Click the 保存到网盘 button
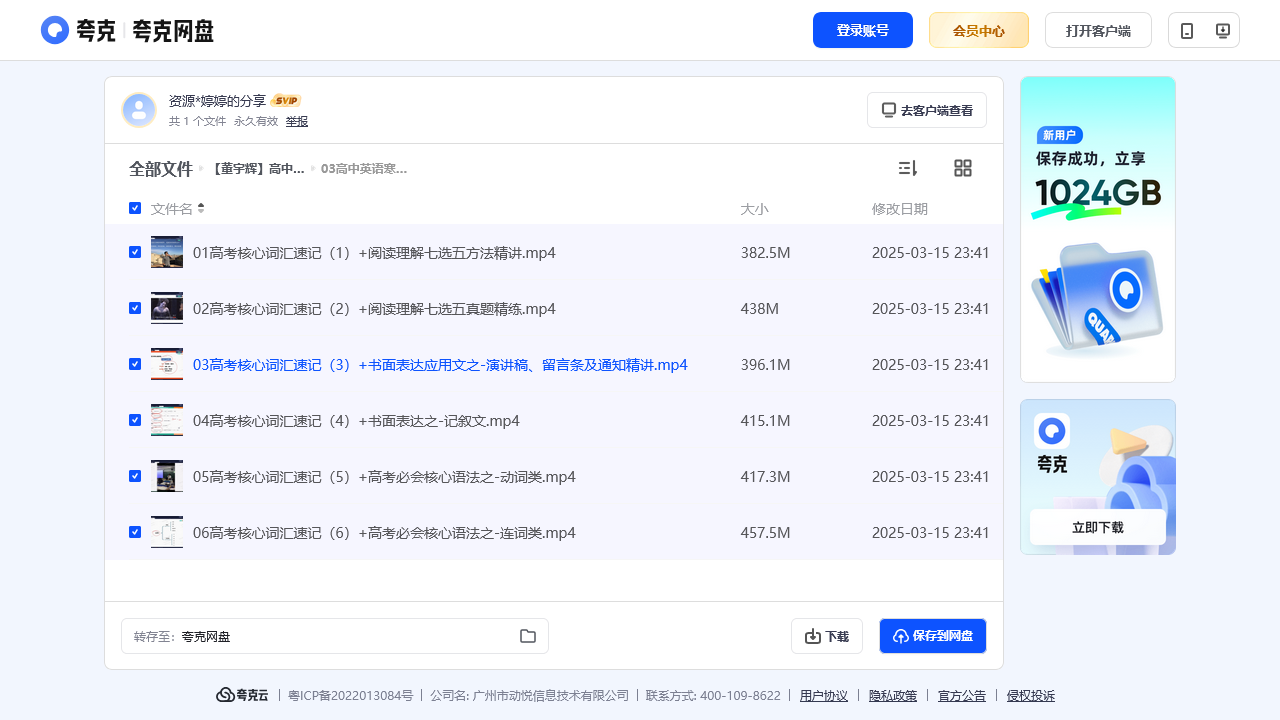The height and width of the screenshot is (720, 1280). click(933, 636)
